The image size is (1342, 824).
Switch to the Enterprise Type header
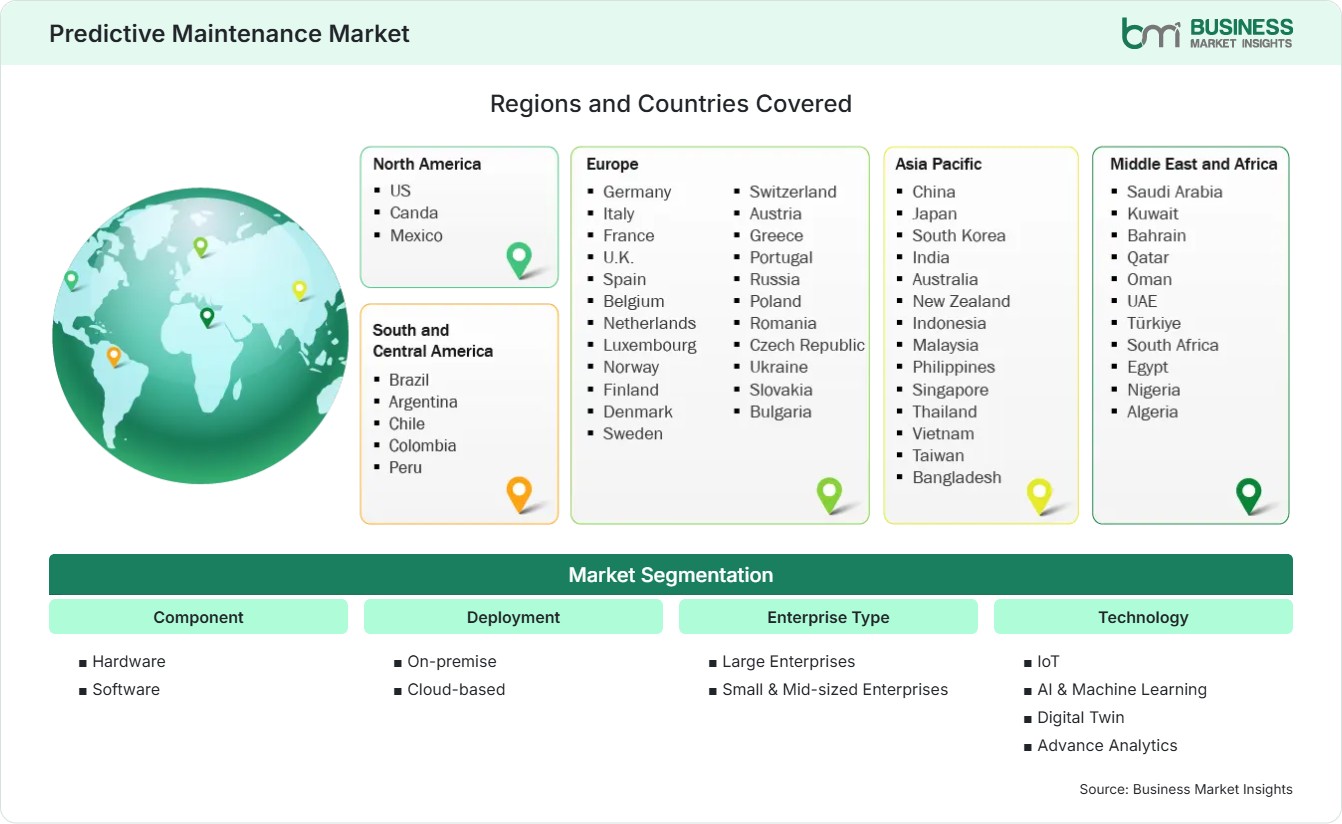coord(828,617)
